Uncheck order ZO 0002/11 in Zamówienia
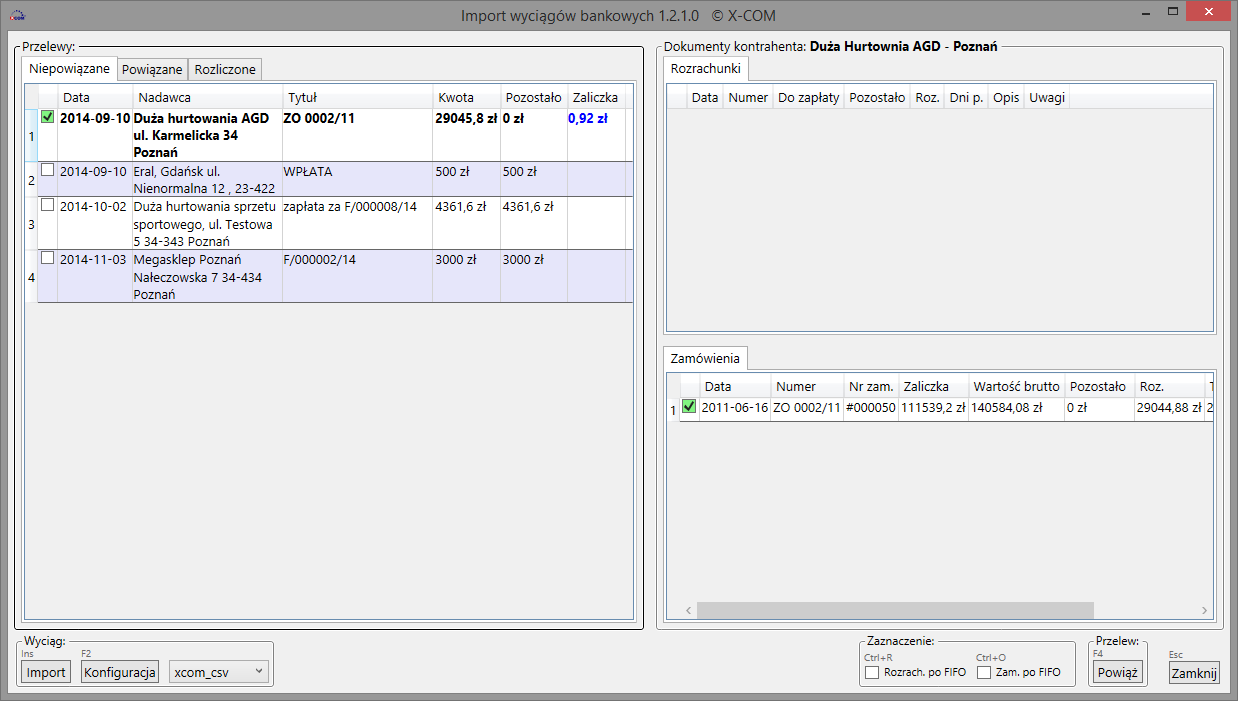 [689, 406]
